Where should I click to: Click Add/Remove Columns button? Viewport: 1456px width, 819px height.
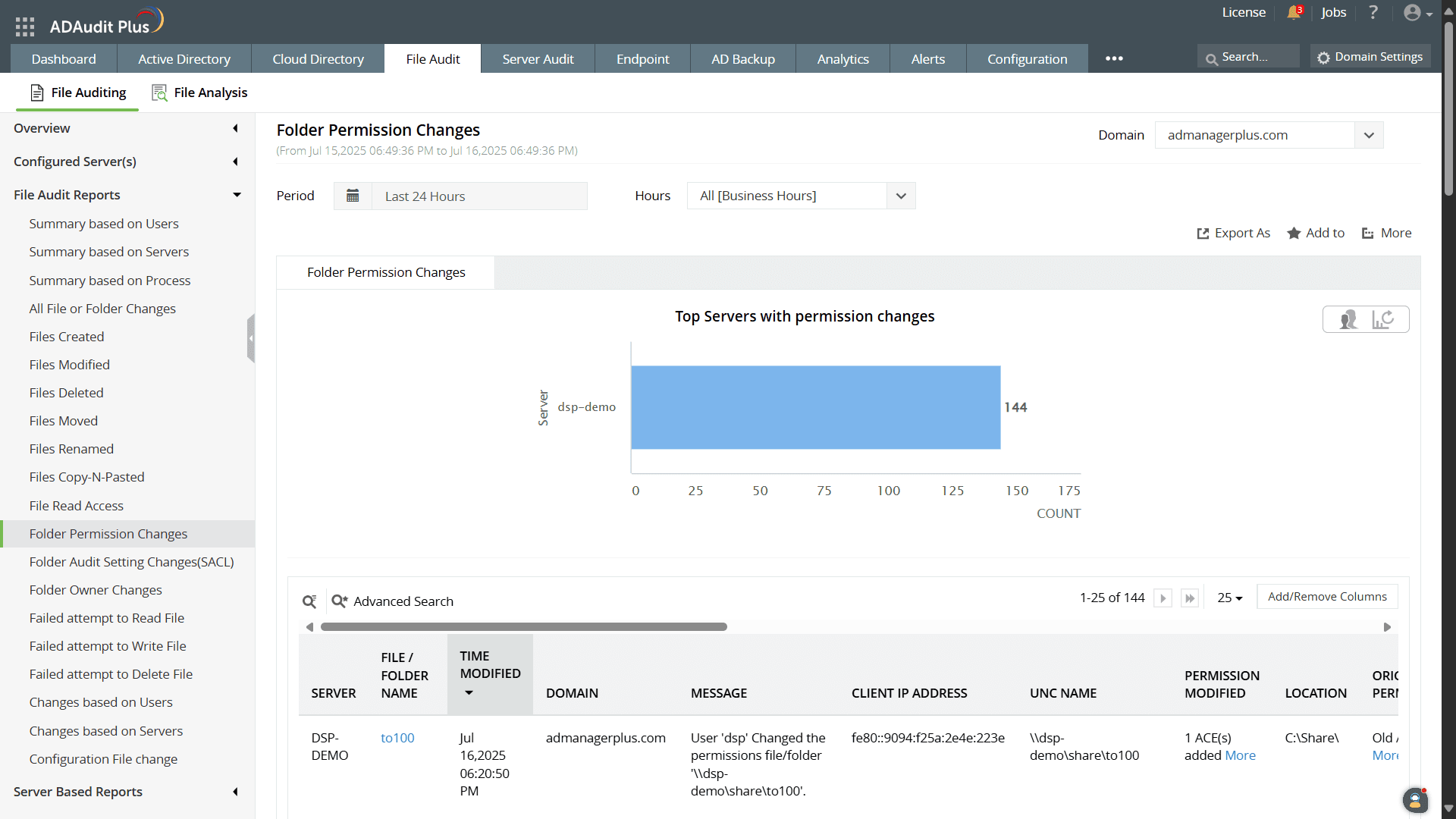tap(1327, 597)
